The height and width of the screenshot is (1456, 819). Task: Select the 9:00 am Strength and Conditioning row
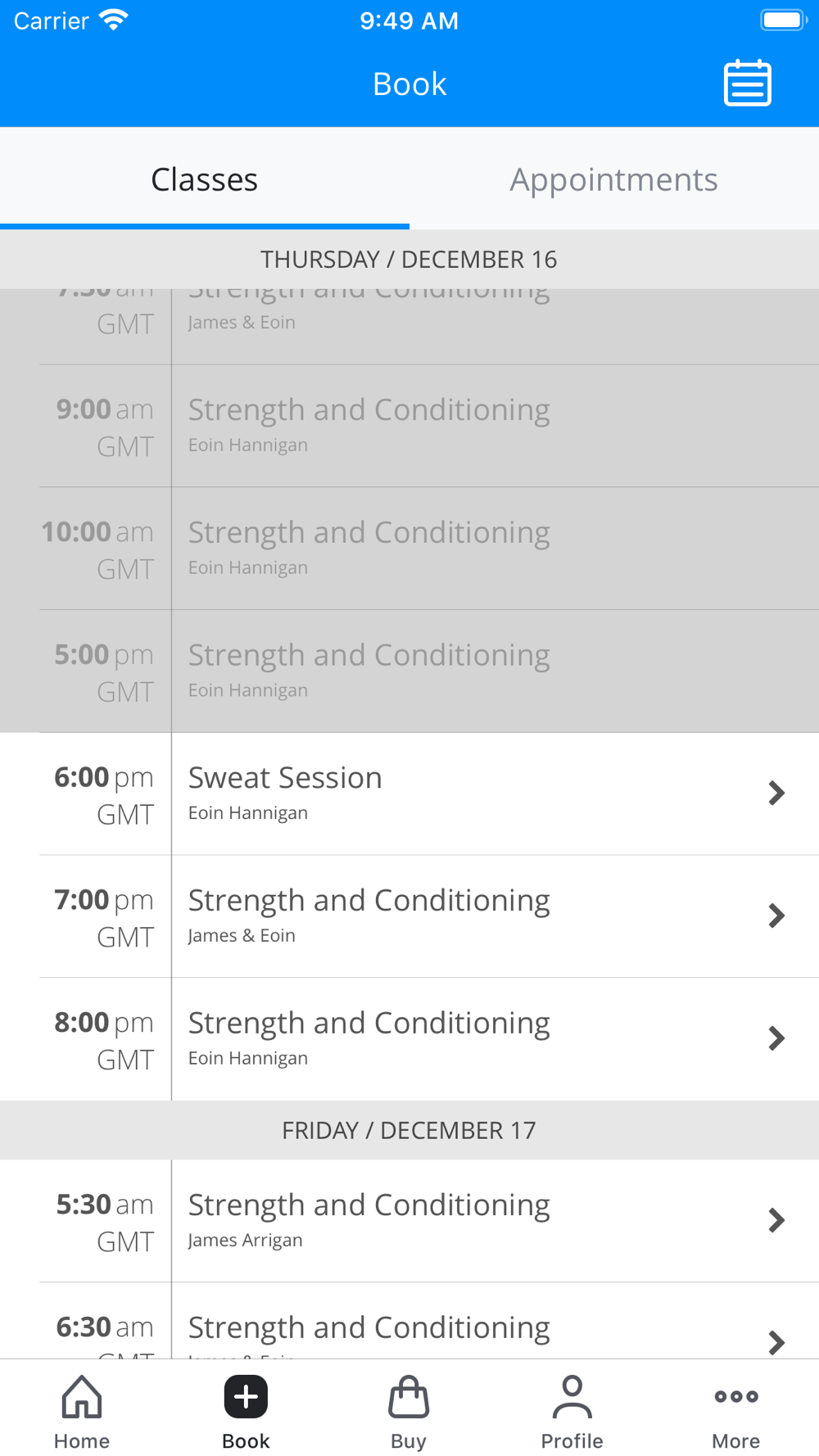(x=409, y=426)
